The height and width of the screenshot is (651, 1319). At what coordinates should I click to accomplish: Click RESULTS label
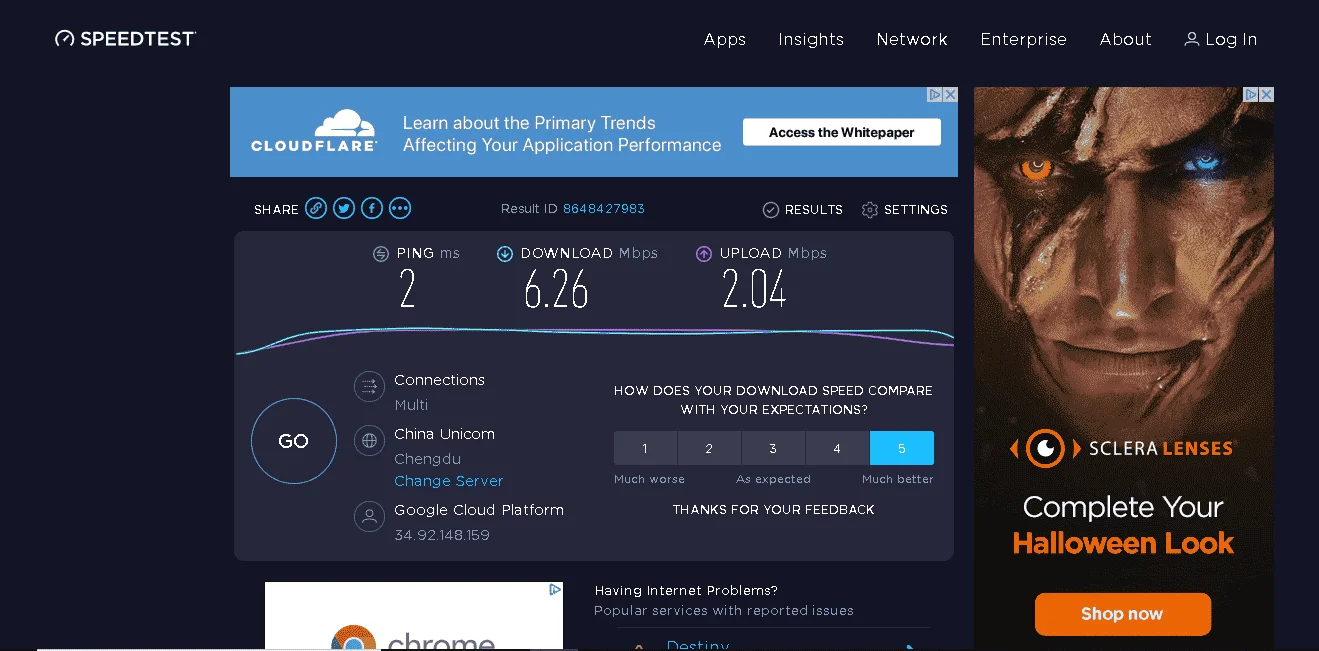pos(814,210)
